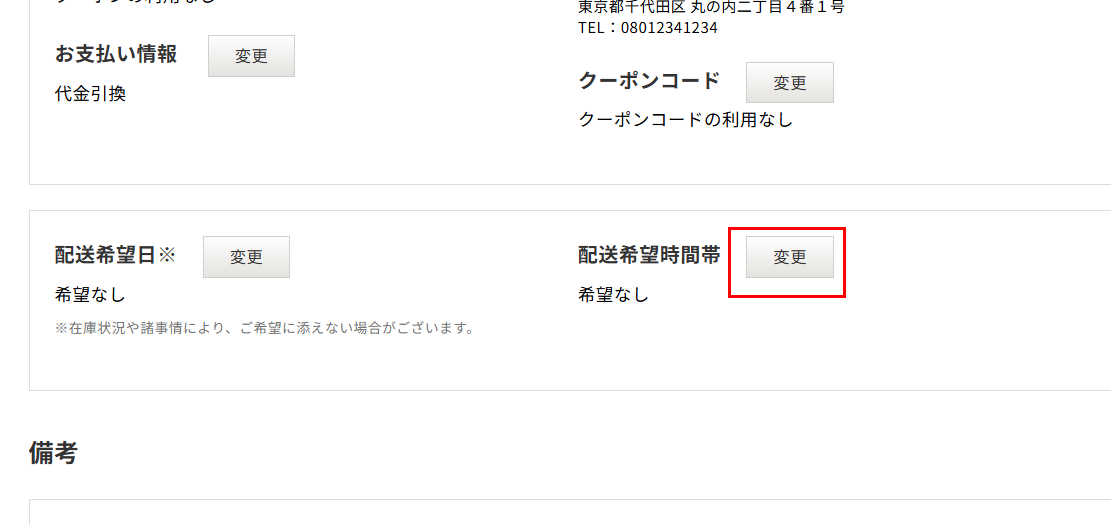Click the 東京都千代田区 address line

711,8
